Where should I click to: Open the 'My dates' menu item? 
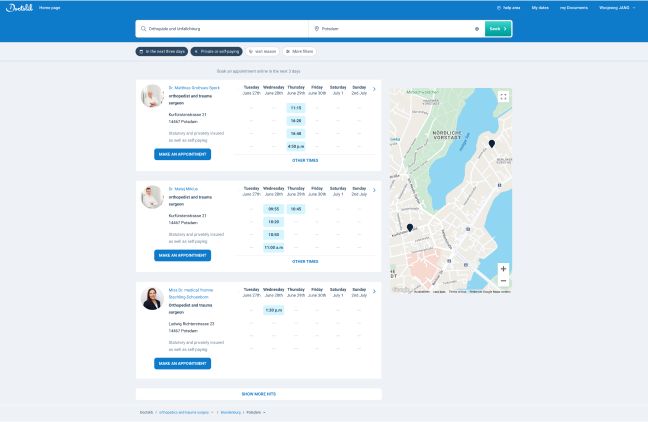567,7
